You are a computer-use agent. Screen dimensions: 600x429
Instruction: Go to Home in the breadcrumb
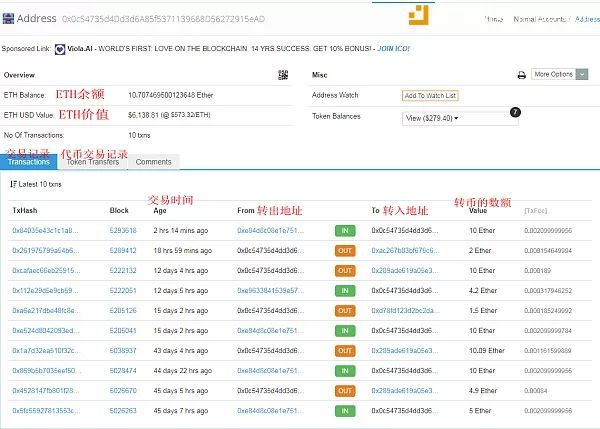pyautogui.click(x=493, y=19)
